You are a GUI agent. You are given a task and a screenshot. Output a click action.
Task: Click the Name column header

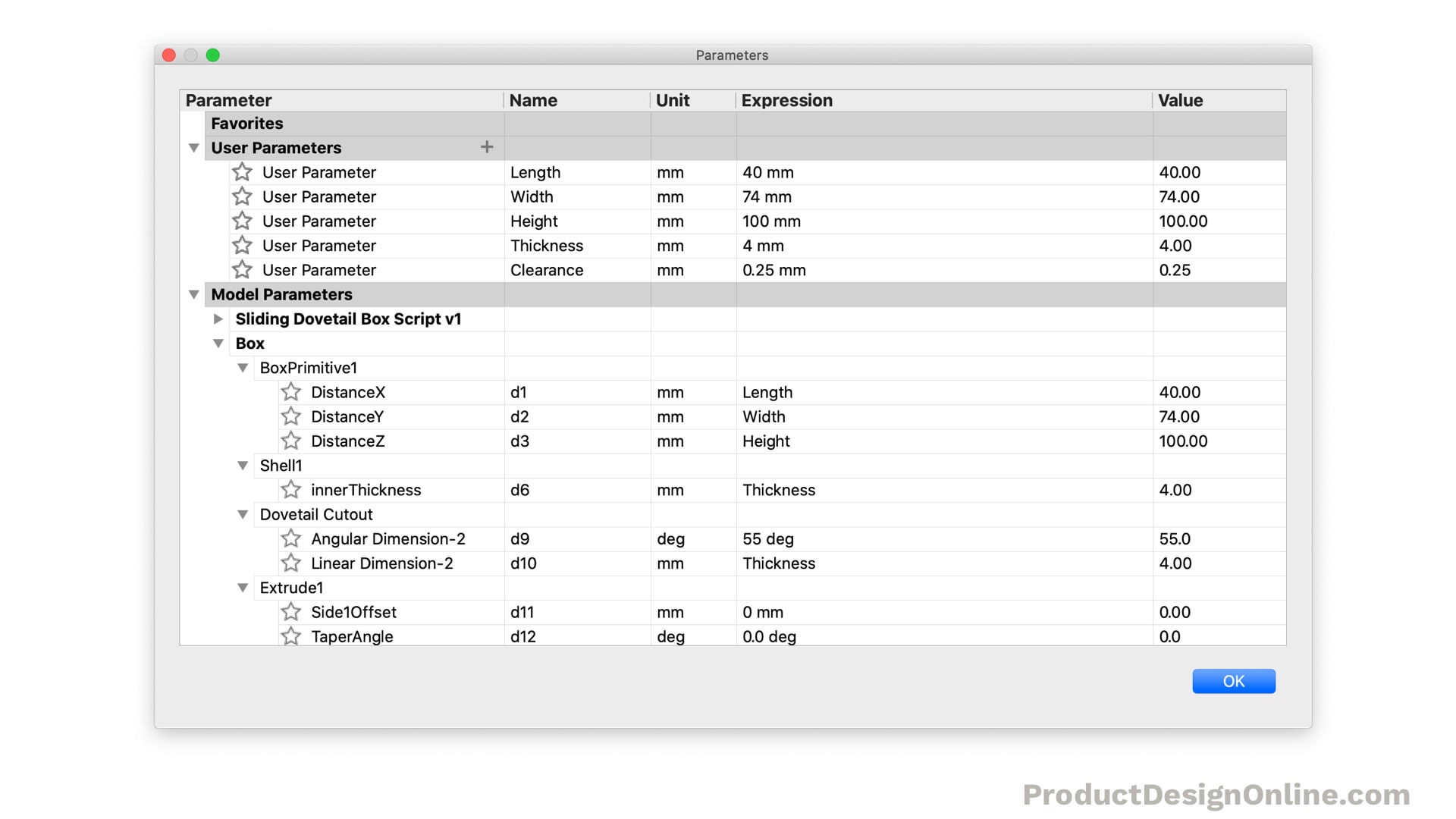[x=533, y=101]
